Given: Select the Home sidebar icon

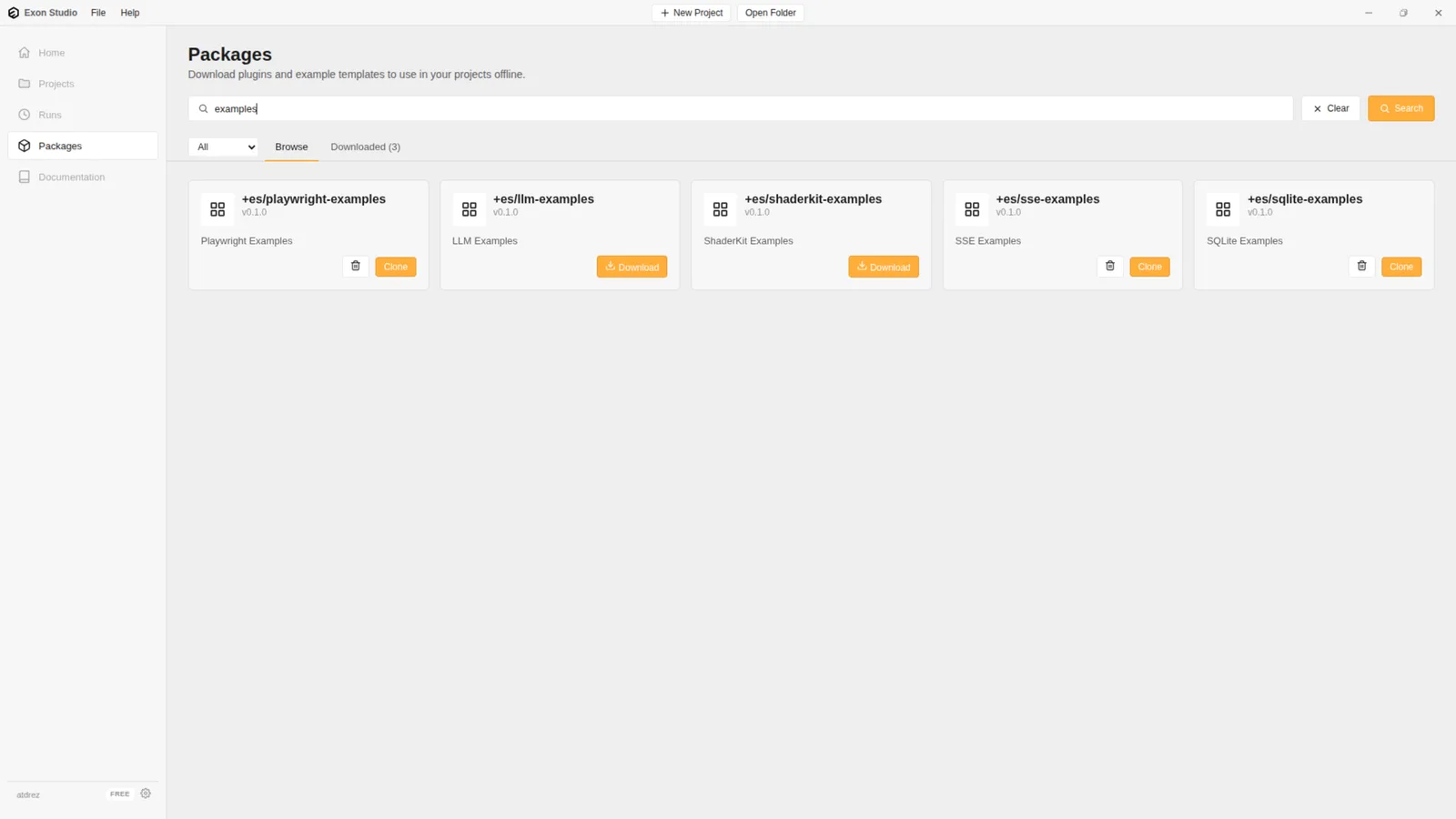Looking at the screenshot, I should (25, 53).
